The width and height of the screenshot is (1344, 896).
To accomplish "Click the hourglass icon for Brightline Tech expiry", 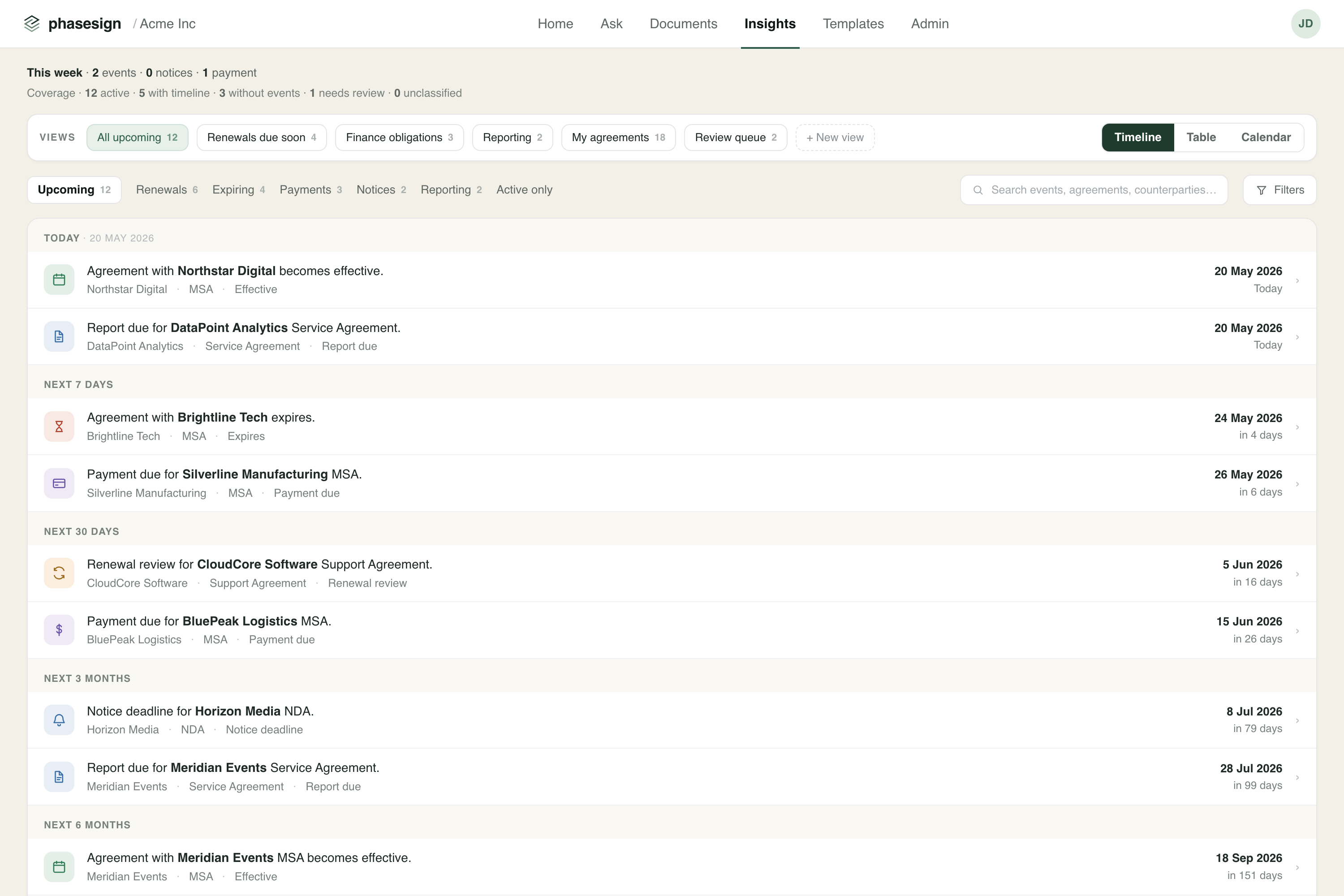I will pos(59,426).
